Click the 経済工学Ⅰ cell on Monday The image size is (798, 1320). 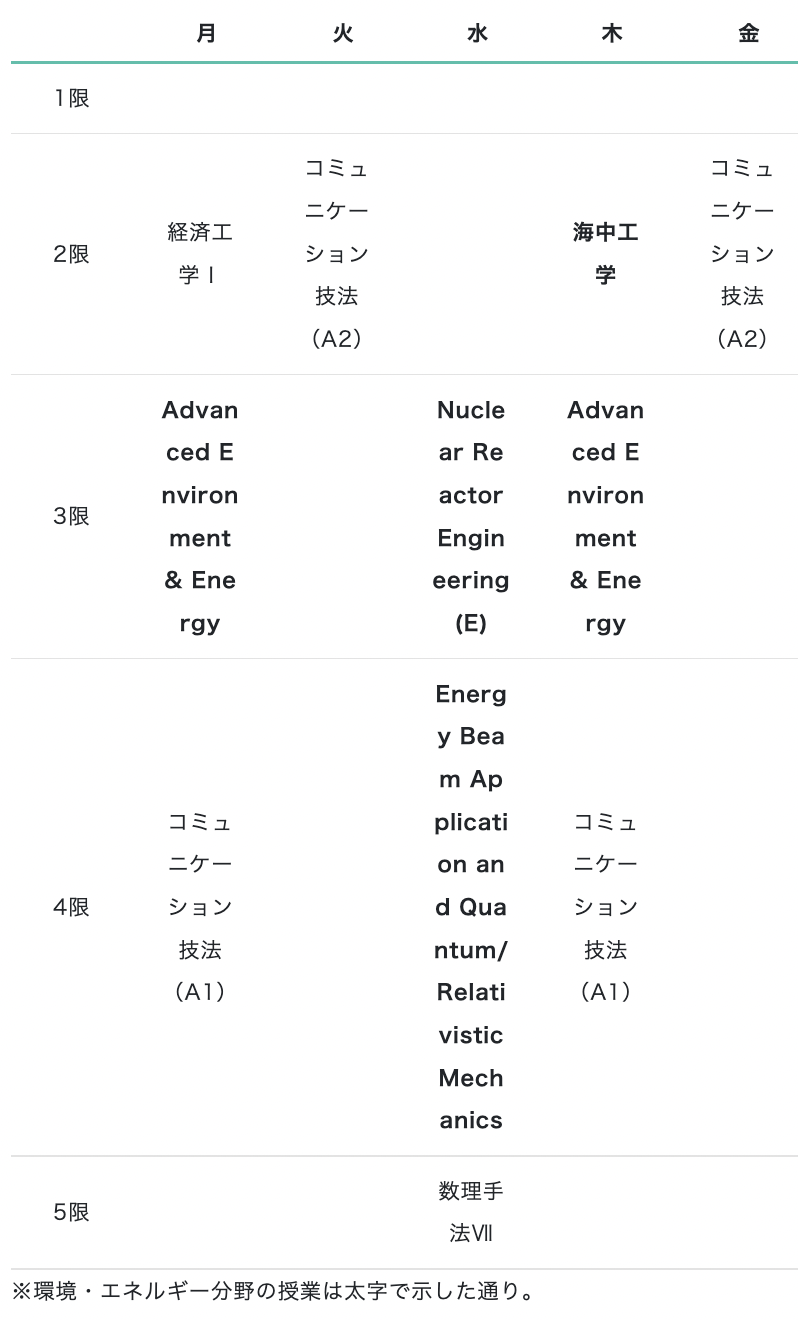pyautogui.click(x=200, y=254)
